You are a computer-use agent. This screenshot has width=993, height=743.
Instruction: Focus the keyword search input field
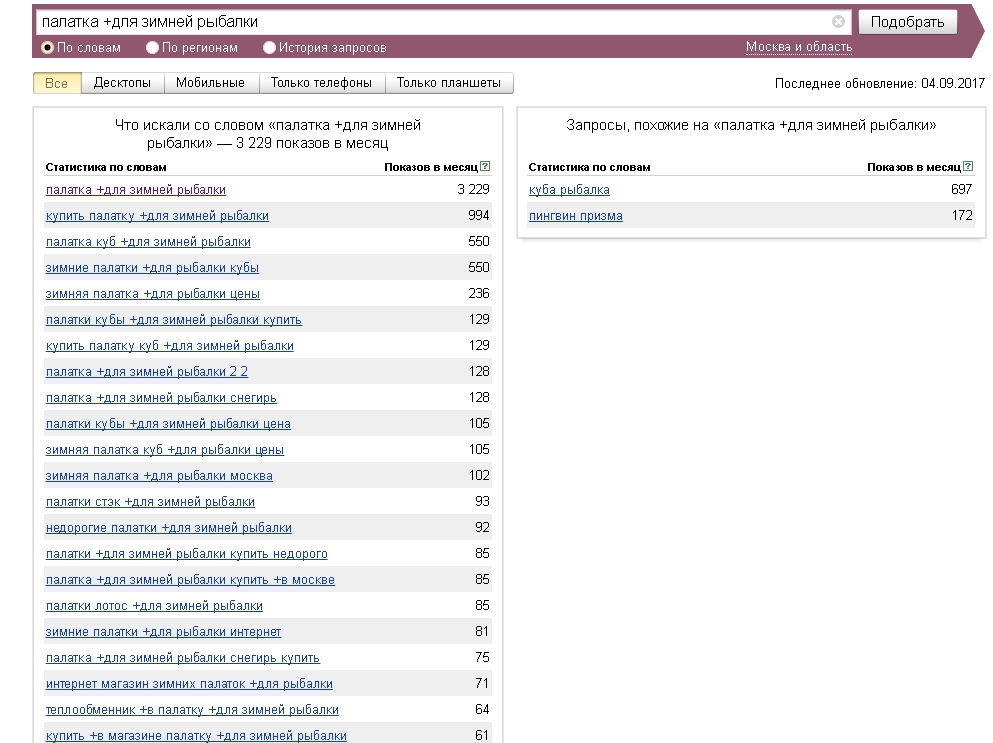pos(434,22)
